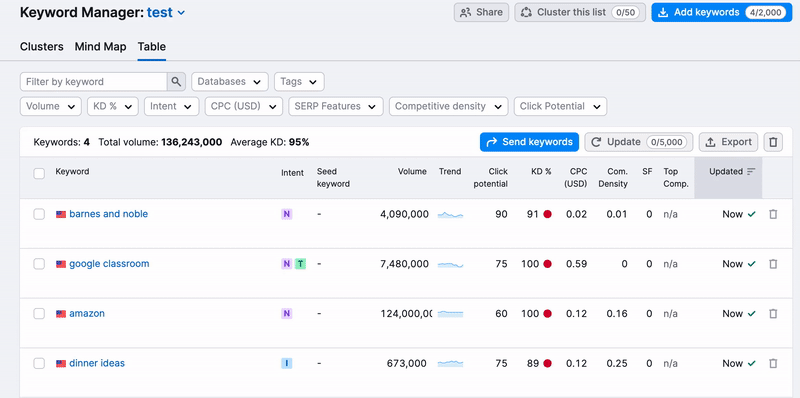This screenshot has height=398, width=800.
Task: Click the trend sparkline for google classroom
Action: click(451, 264)
